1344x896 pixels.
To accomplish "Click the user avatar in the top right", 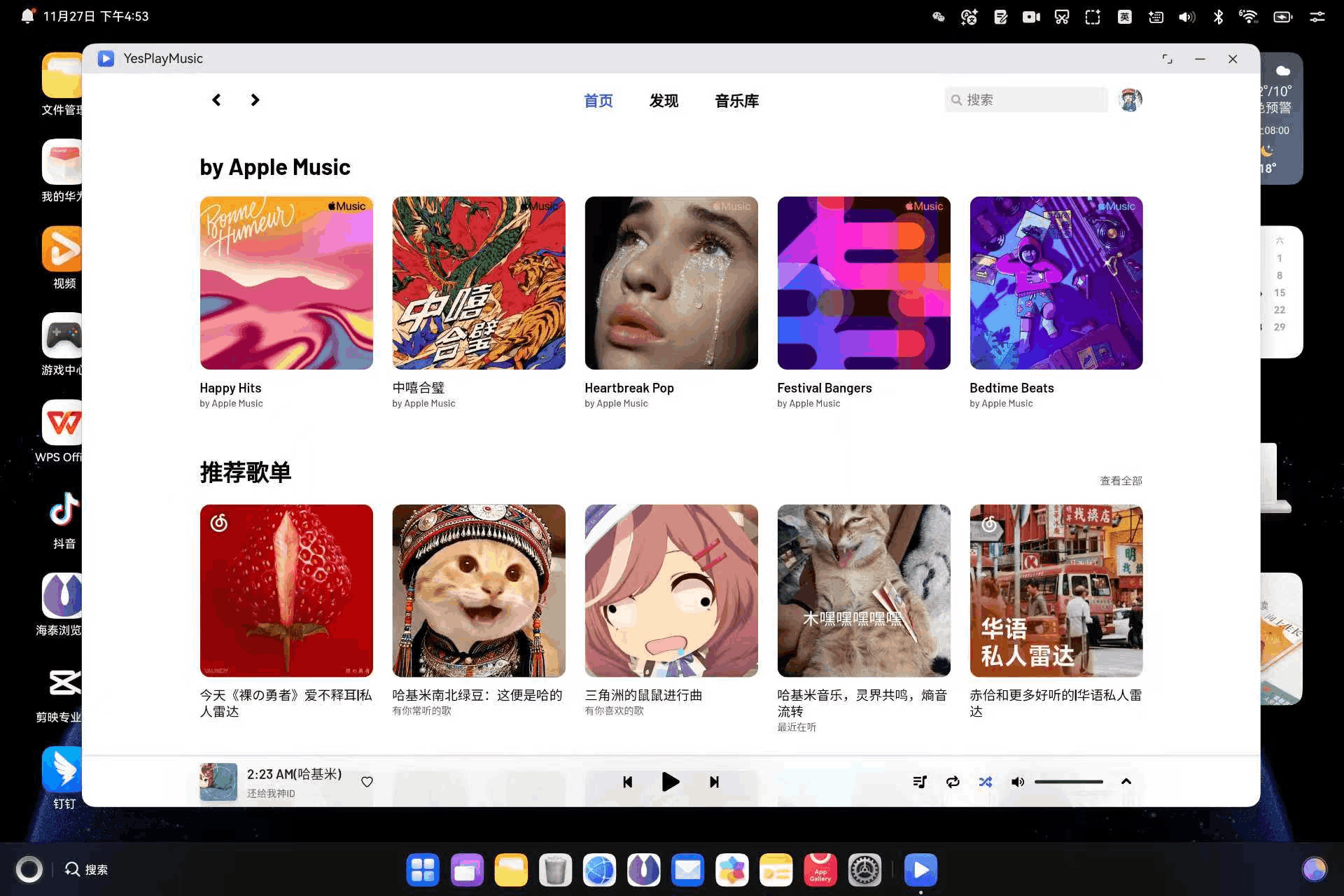I will [x=1130, y=99].
